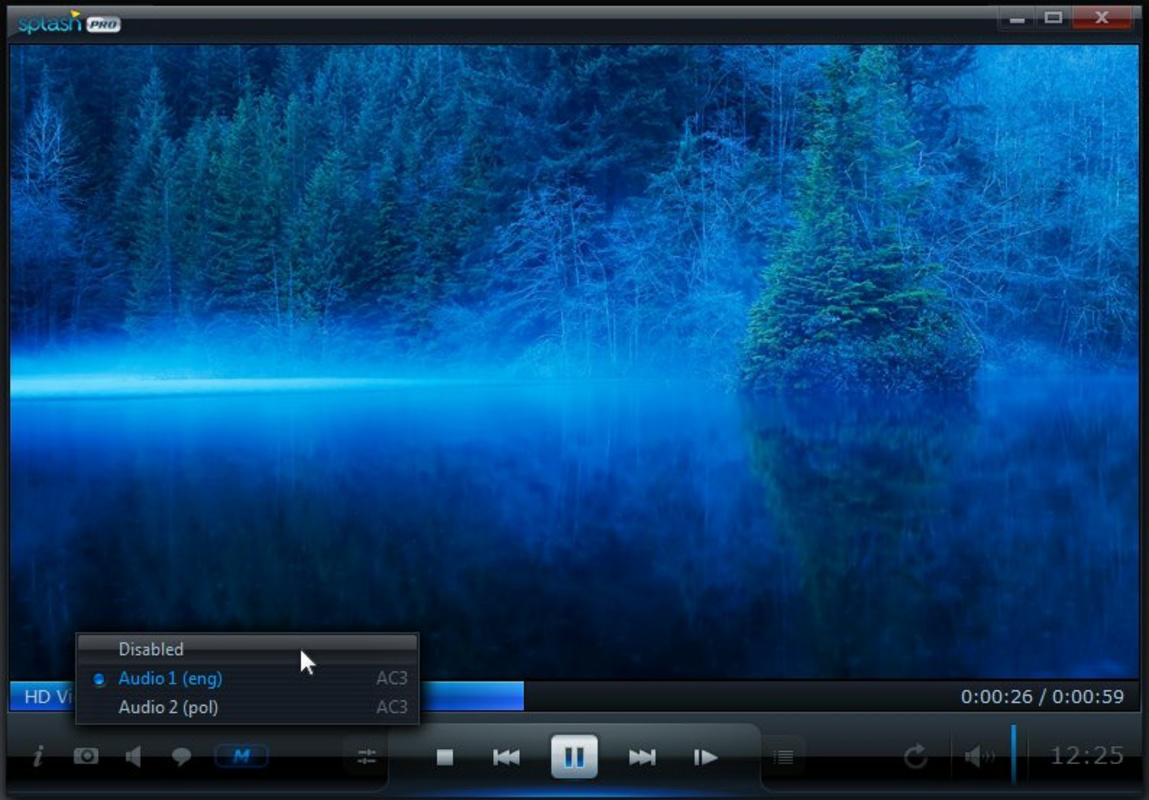Select Audio 2 (pol) track
This screenshot has height=800, width=1149.
pyautogui.click(x=248, y=707)
